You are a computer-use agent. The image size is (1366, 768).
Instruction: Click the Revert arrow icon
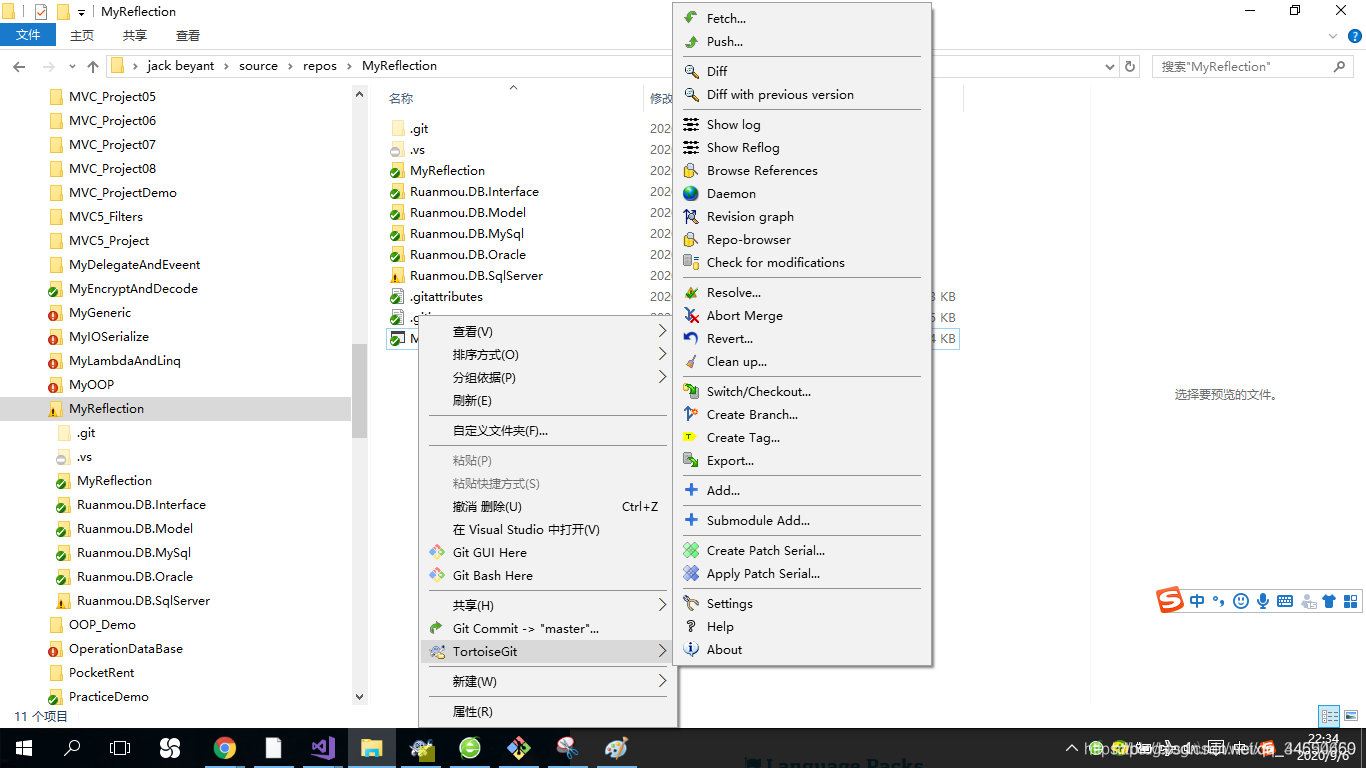pyautogui.click(x=691, y=338)
